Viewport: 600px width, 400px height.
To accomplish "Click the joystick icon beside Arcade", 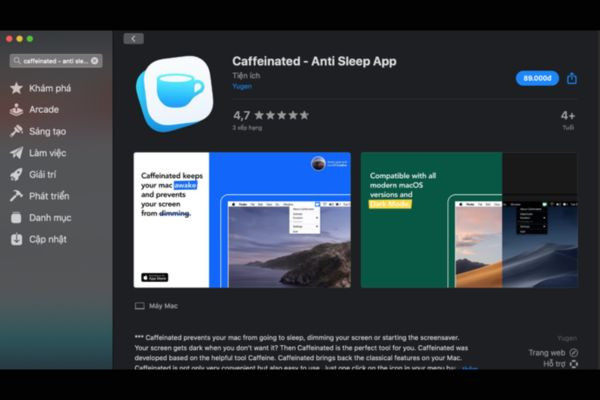I will 16,110.
